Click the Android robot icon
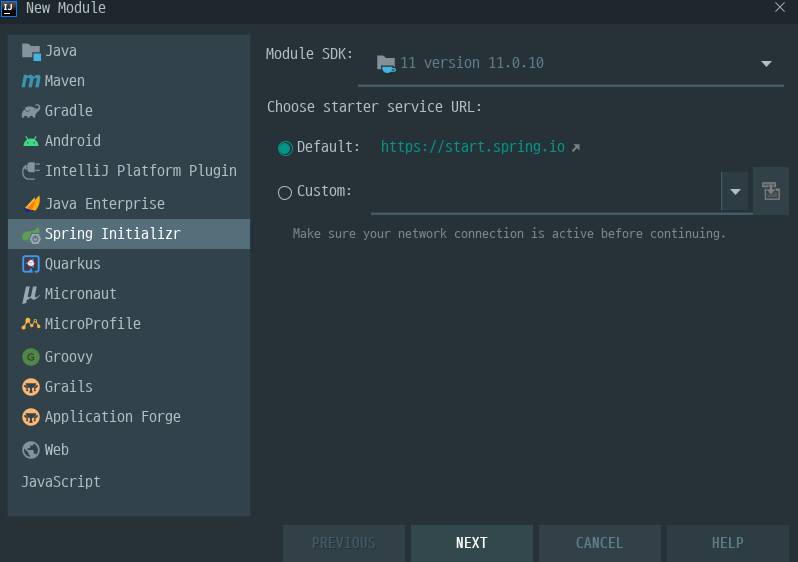 click(x=31, y=141)
